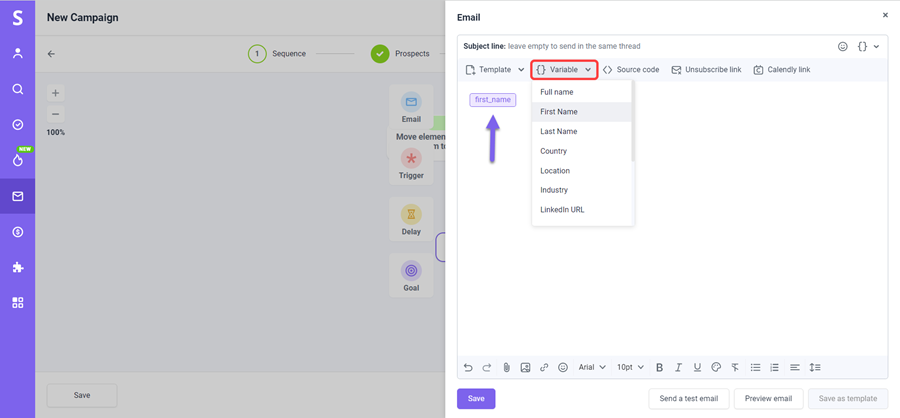
Task: Open the dollar deals icon in sidebar
Action: 18,232
